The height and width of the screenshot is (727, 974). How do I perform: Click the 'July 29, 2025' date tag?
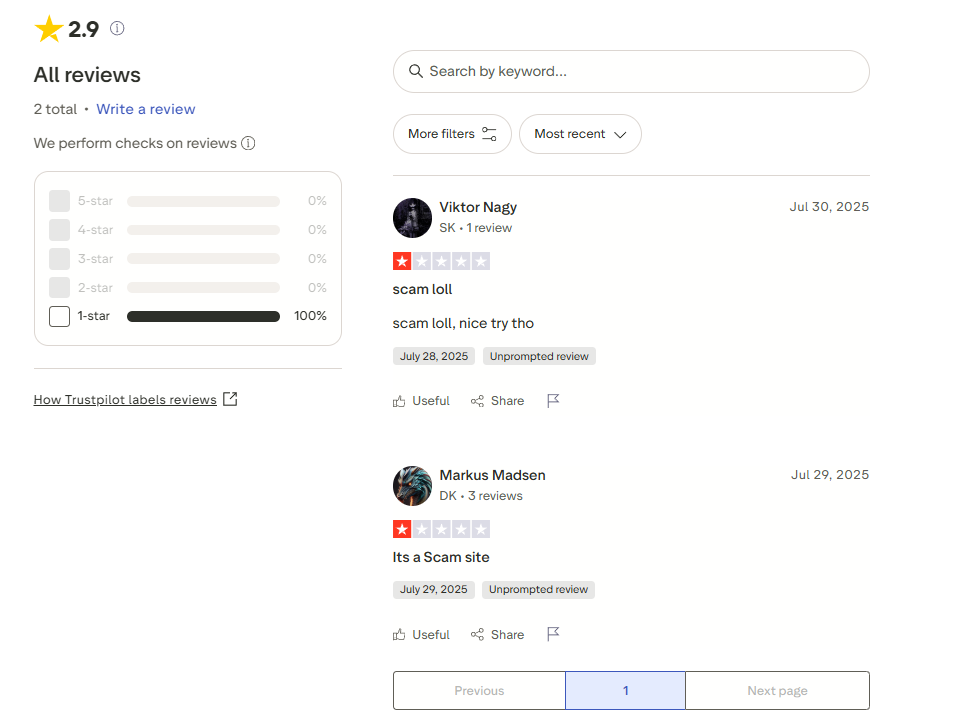click(x=434, y=590)
